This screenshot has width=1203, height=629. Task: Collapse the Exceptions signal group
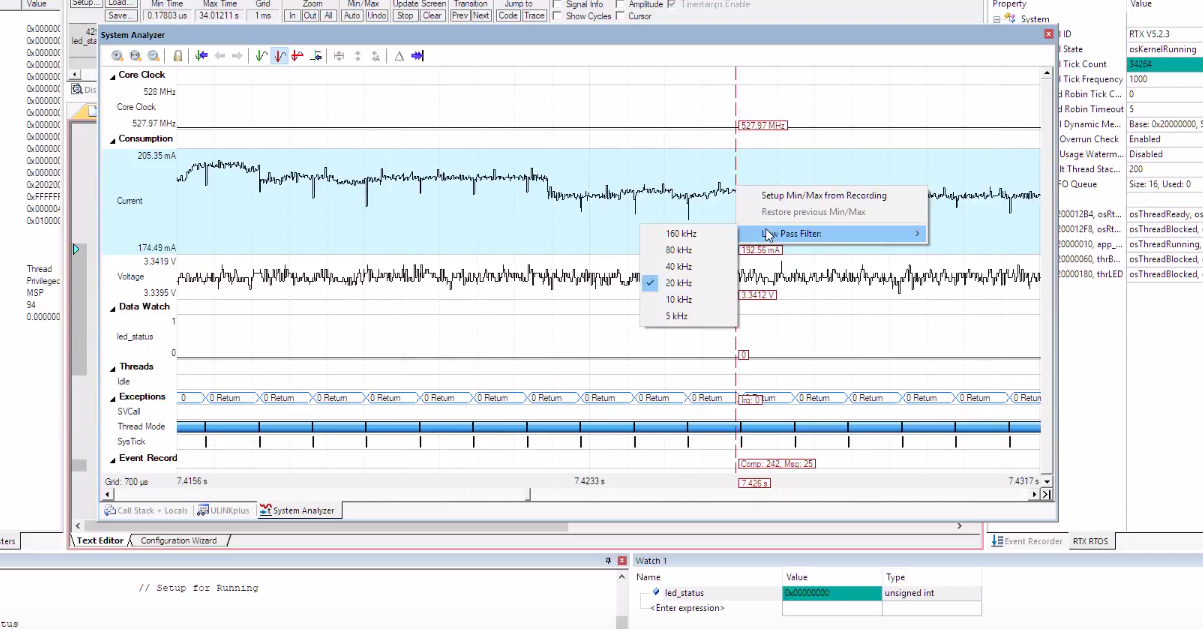(x=112, y=397)
